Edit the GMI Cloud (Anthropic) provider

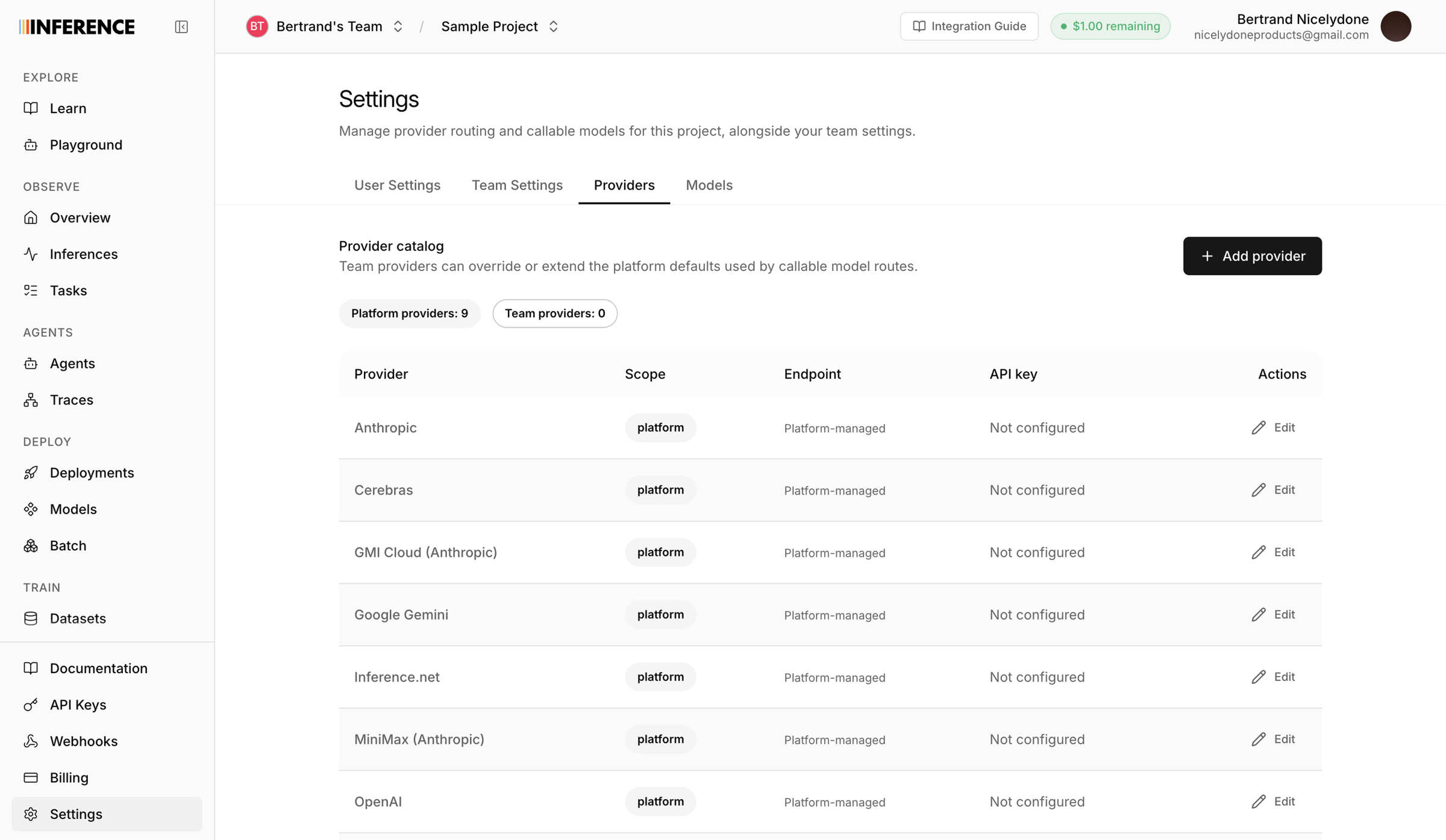click(x=1273, y=552)
